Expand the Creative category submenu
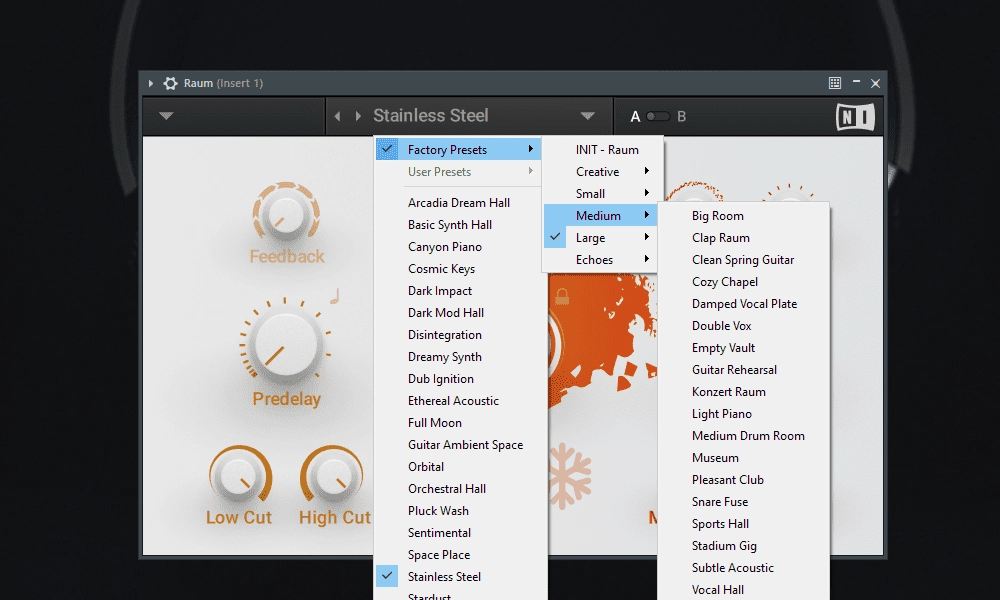1000x600 pixels. pyautogui.click(x=603, y=172)
